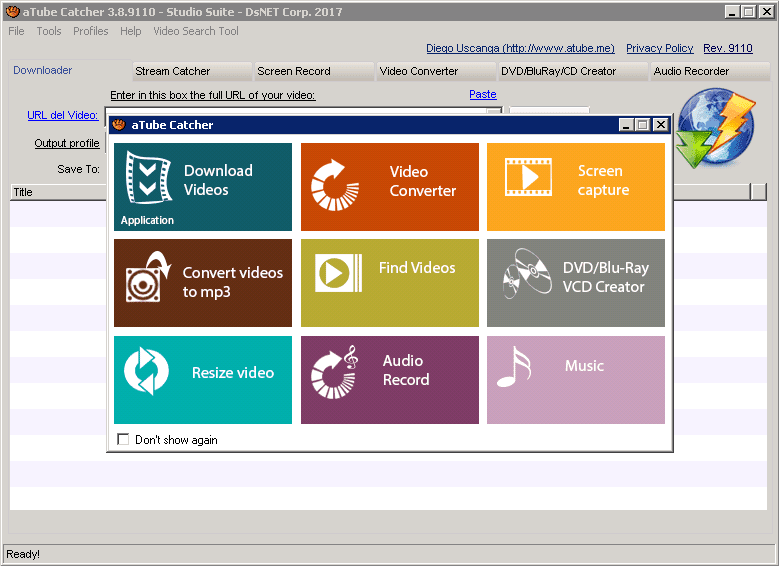Click the DVD/Blu-Ray discs icon
This screenshot has height=566, width=779.
click(527, 273)
